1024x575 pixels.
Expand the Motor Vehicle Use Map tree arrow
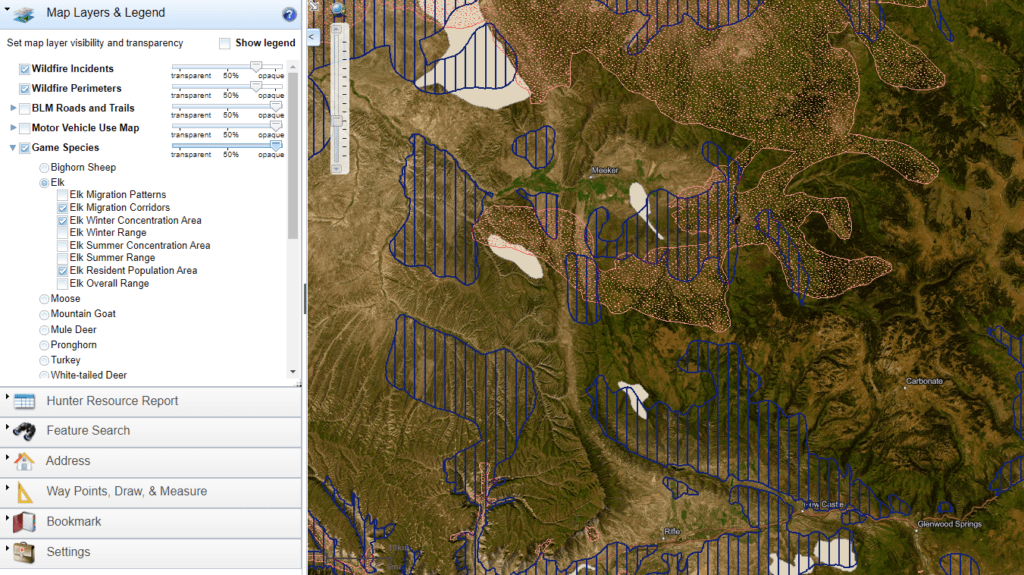[13, 127]
